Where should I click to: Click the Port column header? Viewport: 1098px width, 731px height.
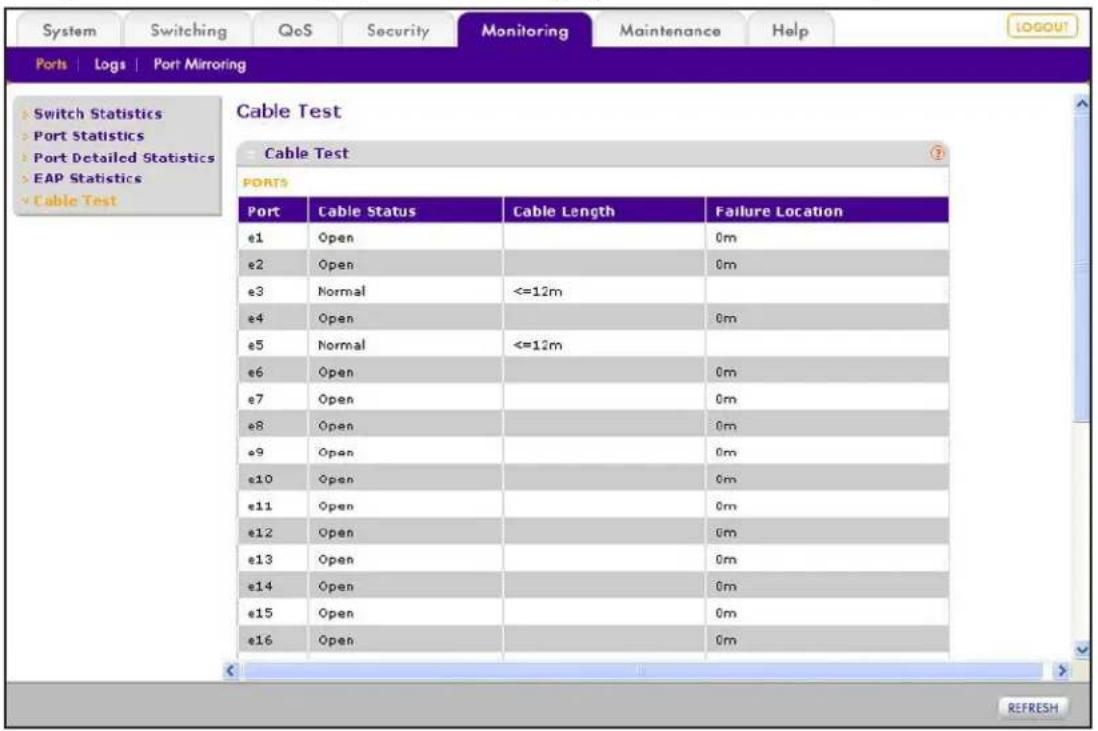click(273, 211)
